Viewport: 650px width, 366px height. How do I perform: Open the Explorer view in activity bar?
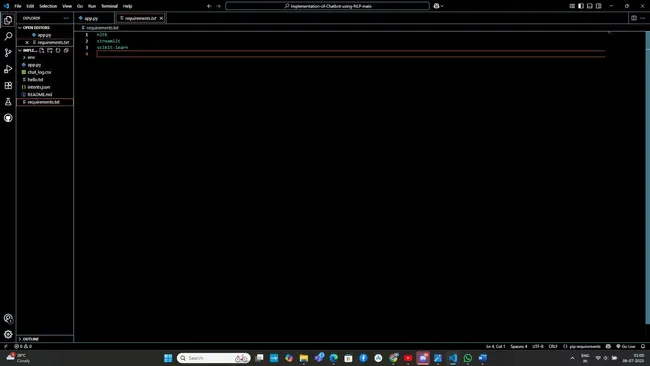pyautogui.click(x=8, y=20)
